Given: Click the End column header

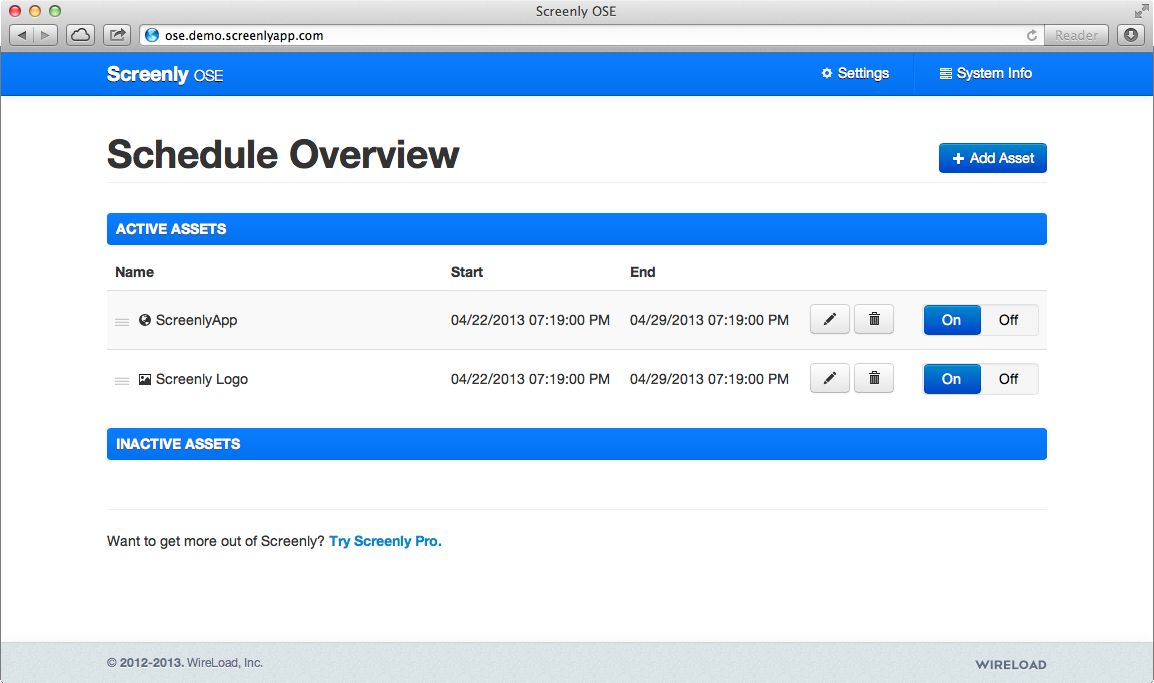Looking at the screenshot, I should 643,272.
